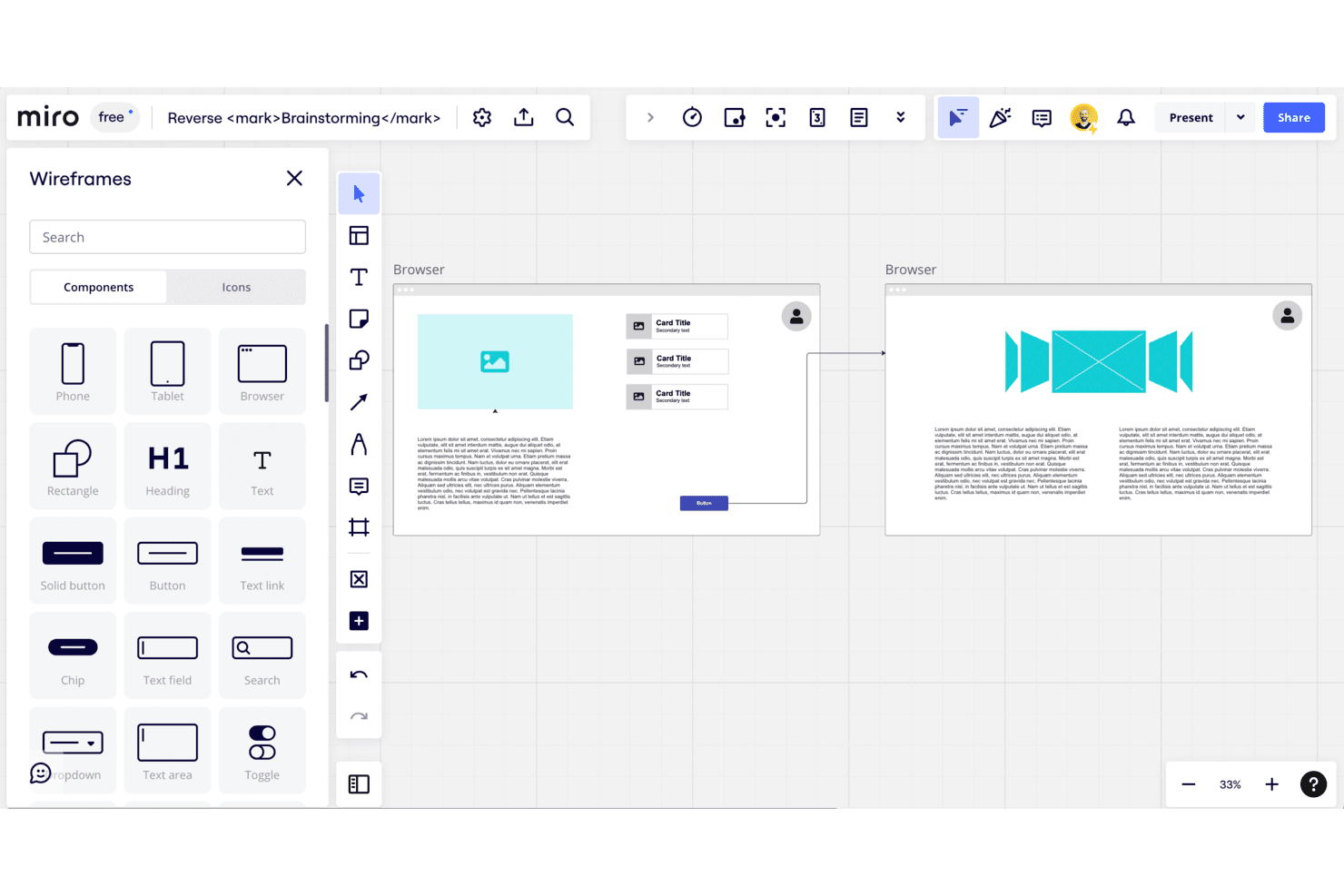Select the Connection line arrow tool
This screenshot has height=896, width=1344.
(x=359, y=402)
